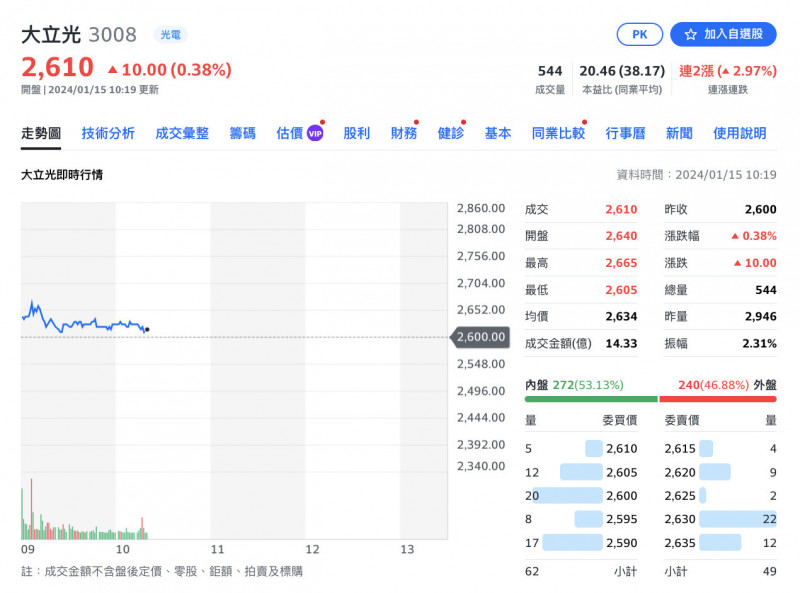Viewport: 800px width, 593px height.
Task: Go to the 籌碼 tab
Action: pos(242,134)
